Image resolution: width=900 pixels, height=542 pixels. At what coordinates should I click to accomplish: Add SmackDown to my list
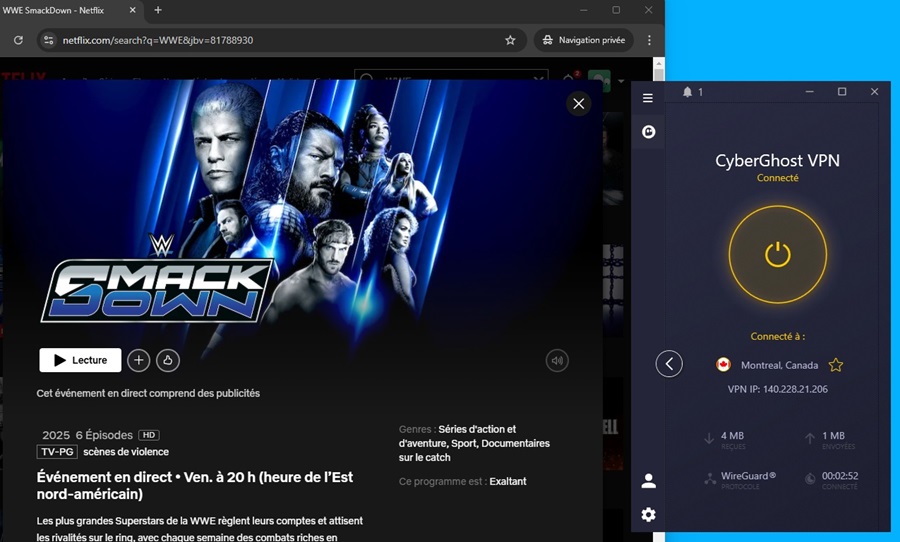138,360
